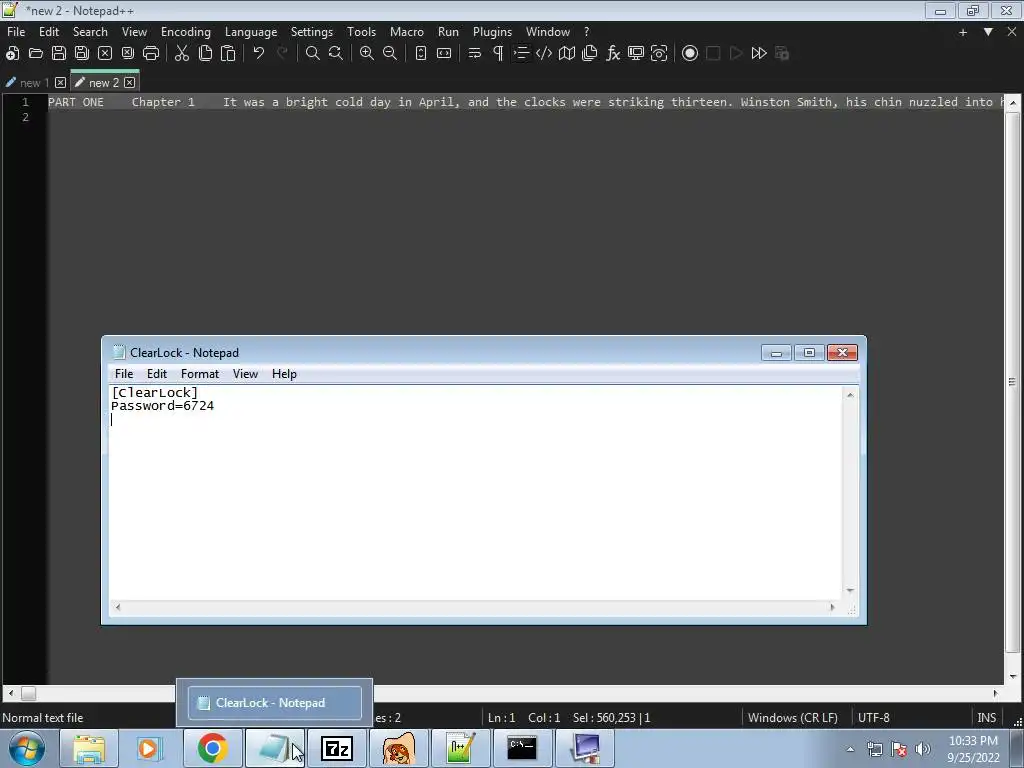Toggle synchronize vertical scrolling icon
The width and height of the screenshot is (1024, 768).
tap(421, 54)
